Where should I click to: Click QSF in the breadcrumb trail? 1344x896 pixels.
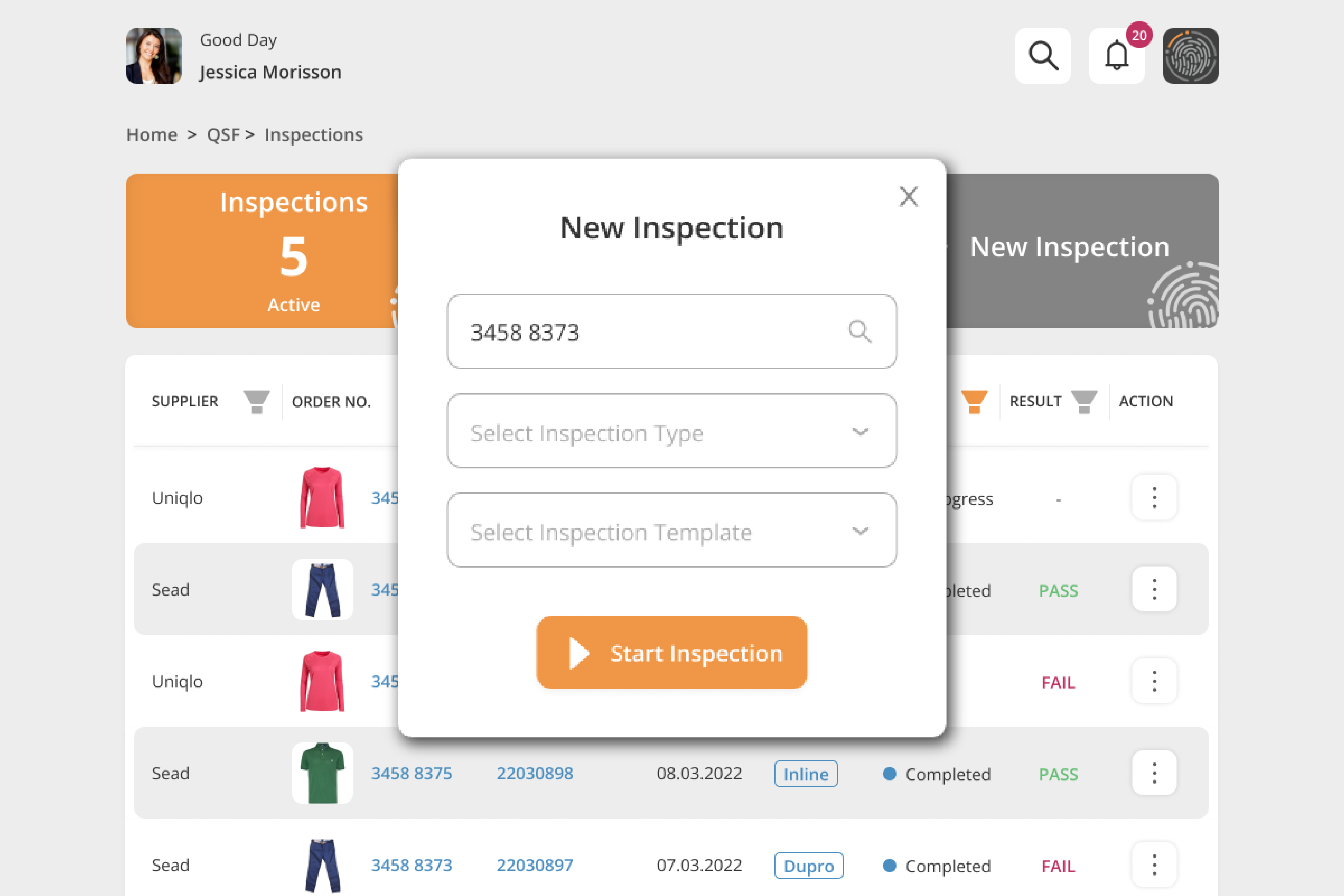tap(223, 135)
